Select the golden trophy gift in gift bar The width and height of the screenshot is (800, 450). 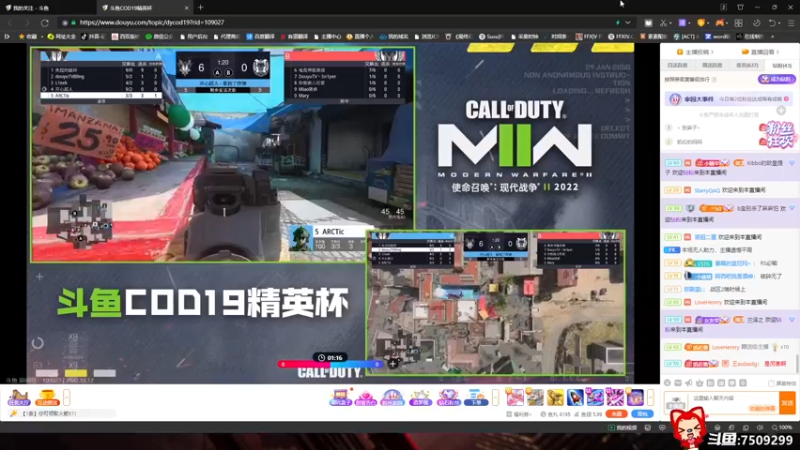click(555, 397)
